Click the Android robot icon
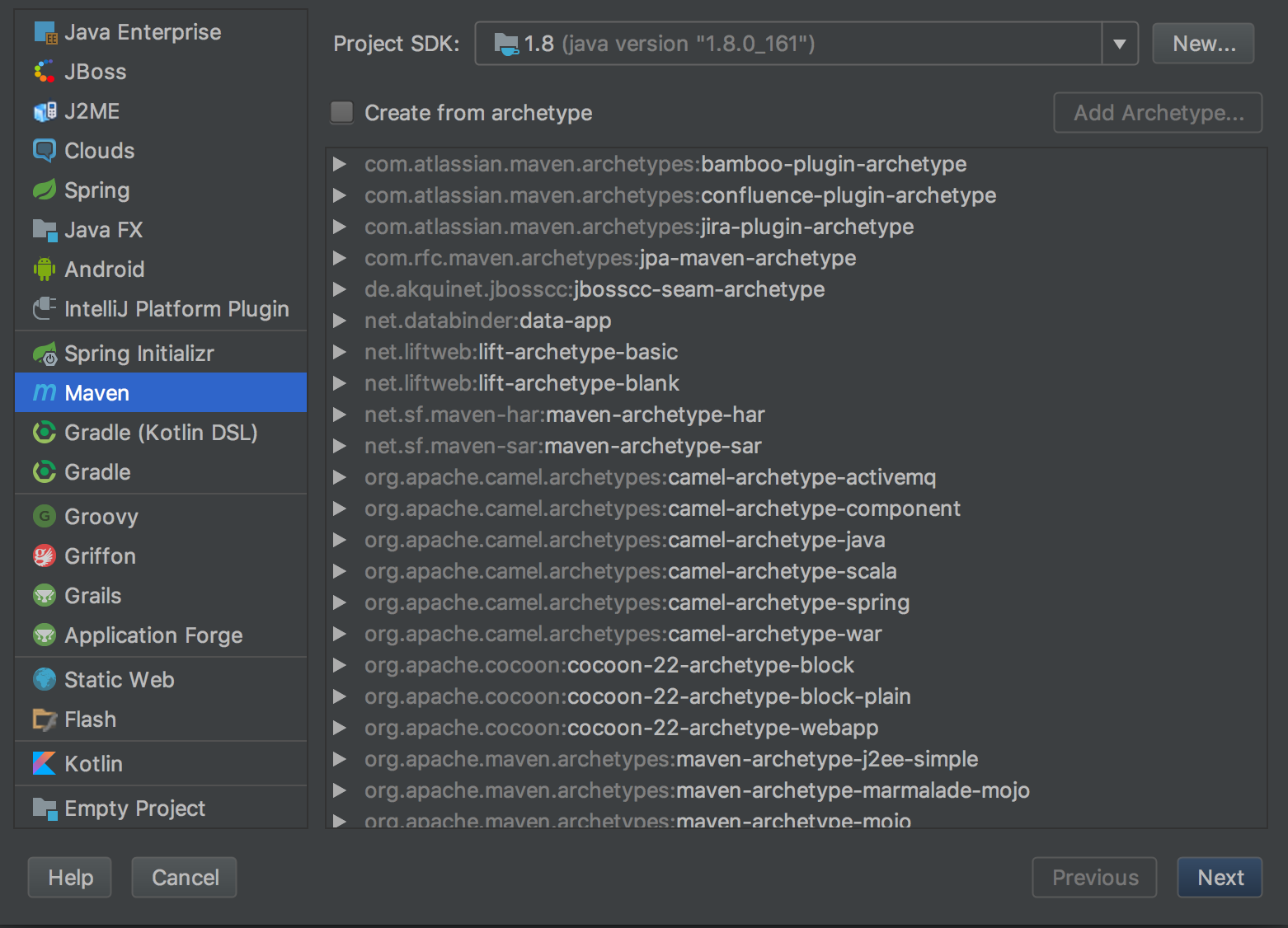The height and width of the screenshot is (928, 1288). (x=45, y=269)
